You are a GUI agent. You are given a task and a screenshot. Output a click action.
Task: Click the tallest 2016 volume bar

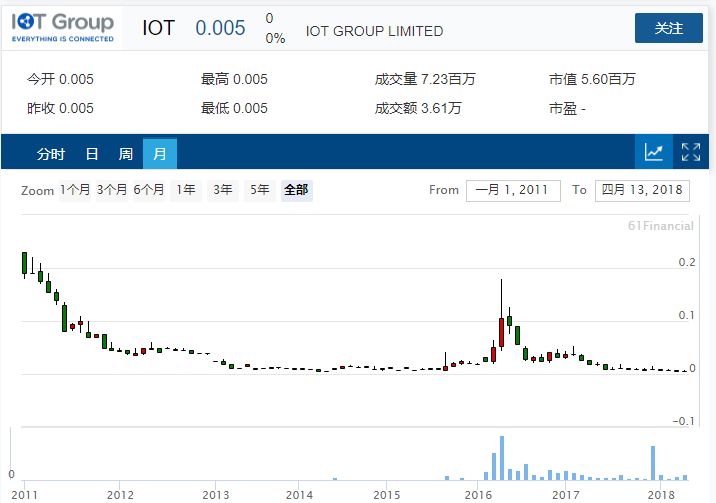point(502,458)
